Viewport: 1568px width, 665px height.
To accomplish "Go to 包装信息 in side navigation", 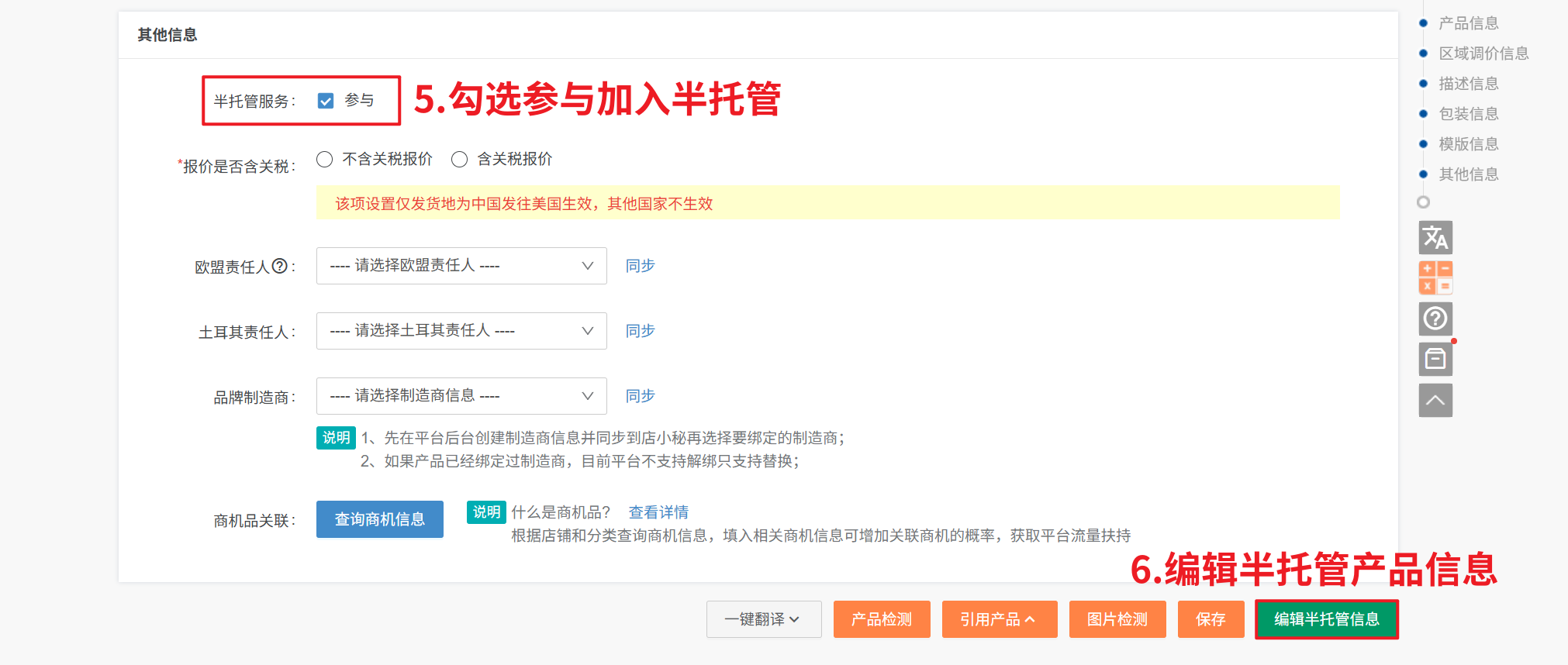I will click(x=1468, y=114).
